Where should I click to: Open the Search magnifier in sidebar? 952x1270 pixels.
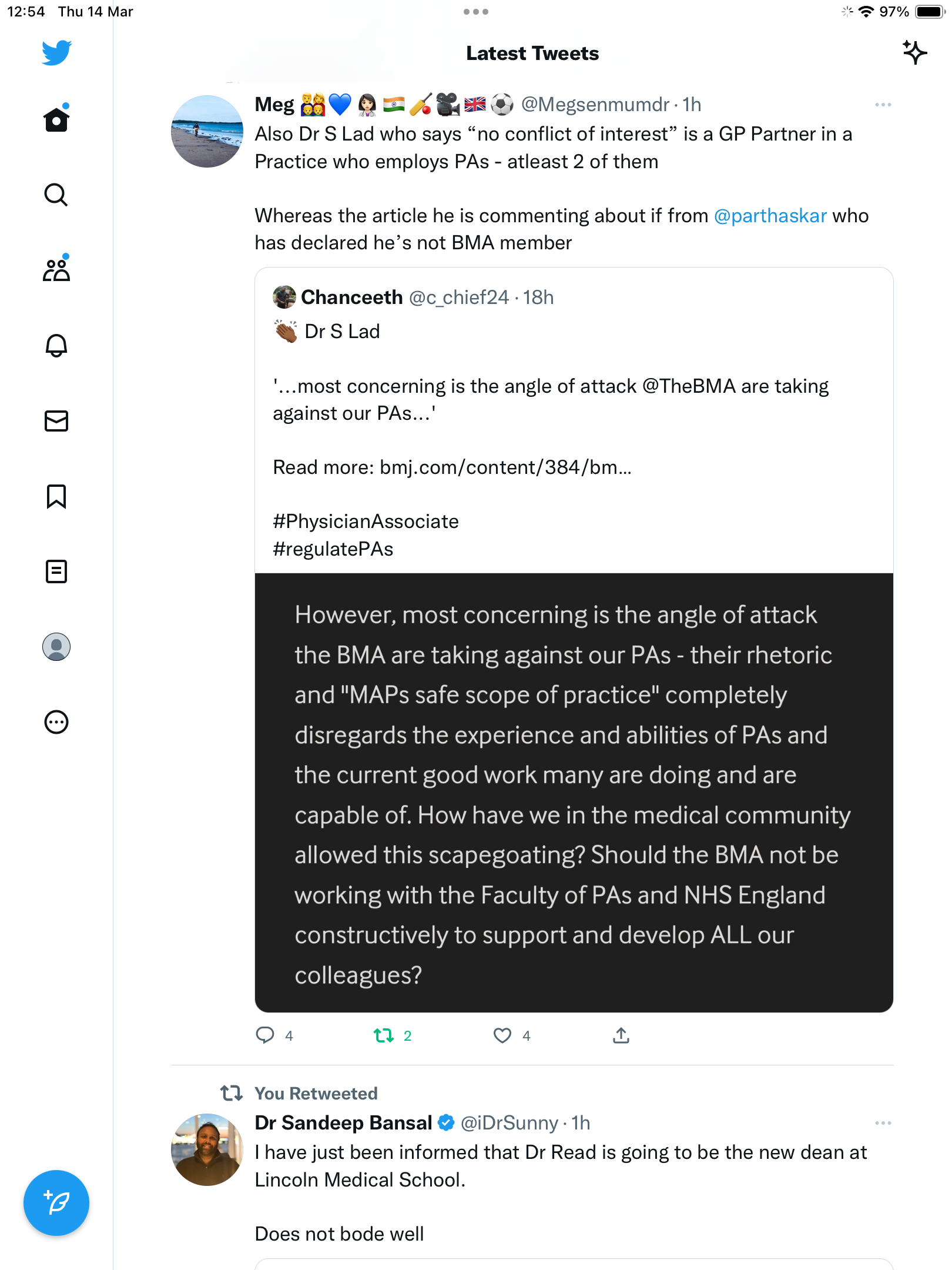tap(56, 195)
